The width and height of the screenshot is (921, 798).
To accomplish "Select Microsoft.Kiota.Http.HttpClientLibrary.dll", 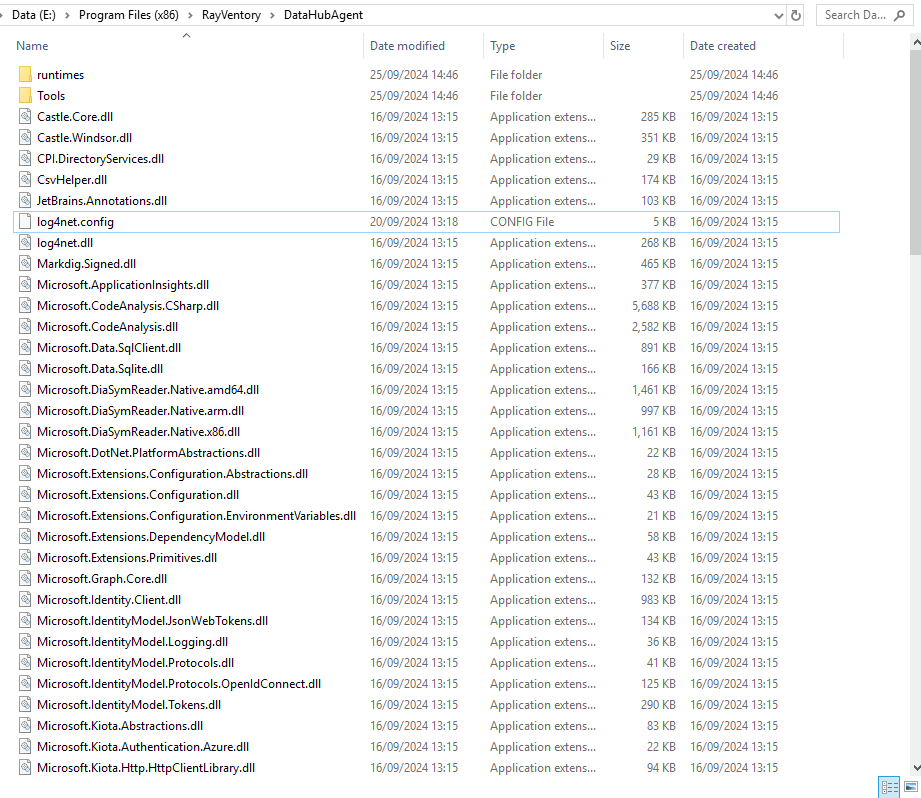I will (146, 768).
